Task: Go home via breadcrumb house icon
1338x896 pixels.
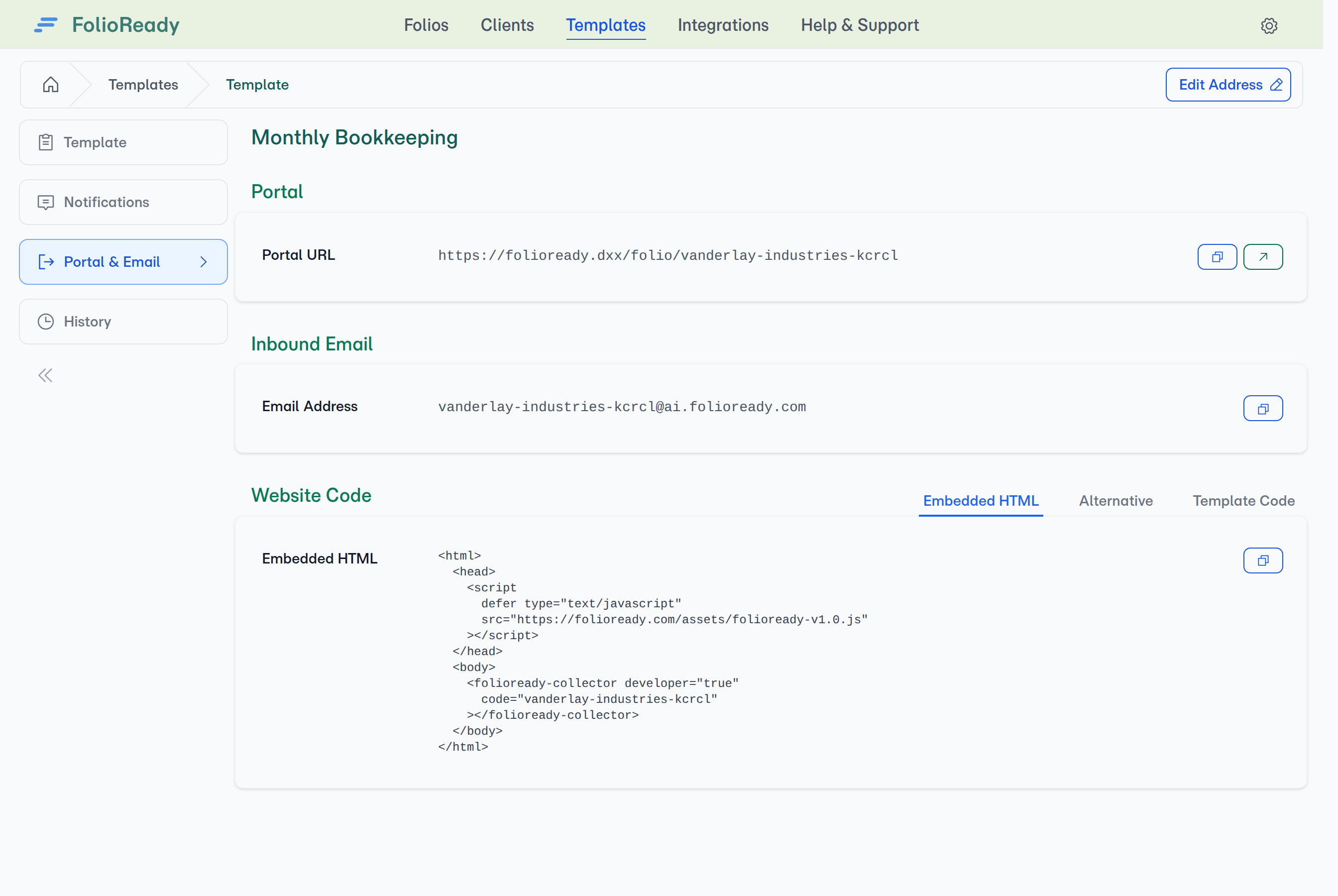Action: coord(50,85)
